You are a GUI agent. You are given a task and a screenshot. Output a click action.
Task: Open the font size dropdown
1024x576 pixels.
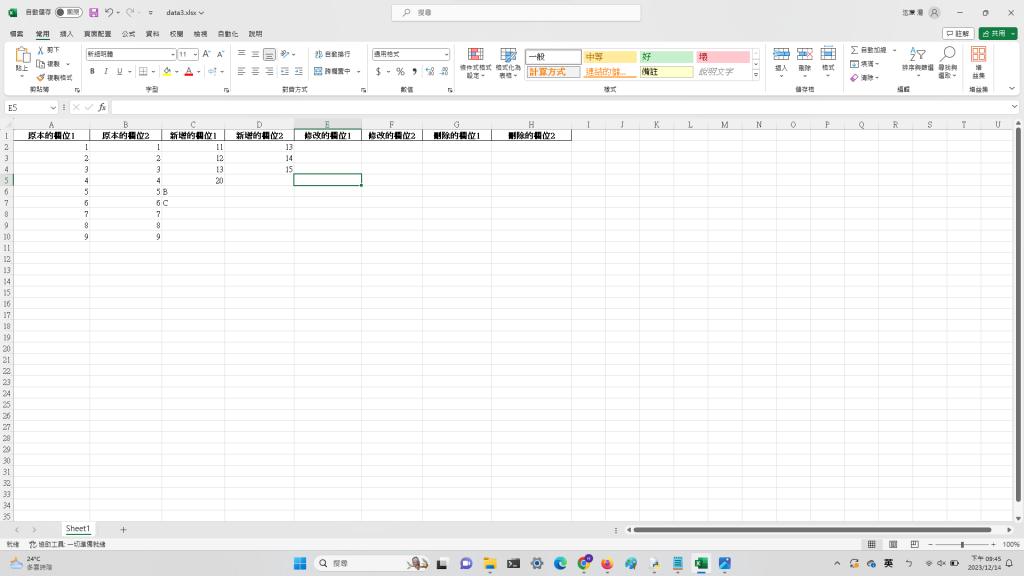[195, 54]
